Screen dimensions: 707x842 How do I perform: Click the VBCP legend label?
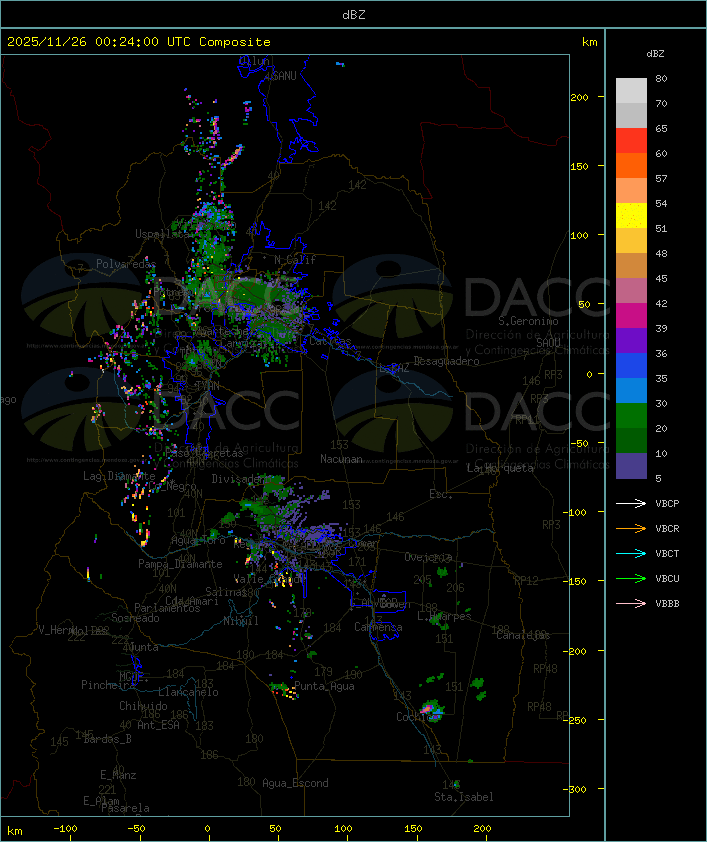[667, 504]
